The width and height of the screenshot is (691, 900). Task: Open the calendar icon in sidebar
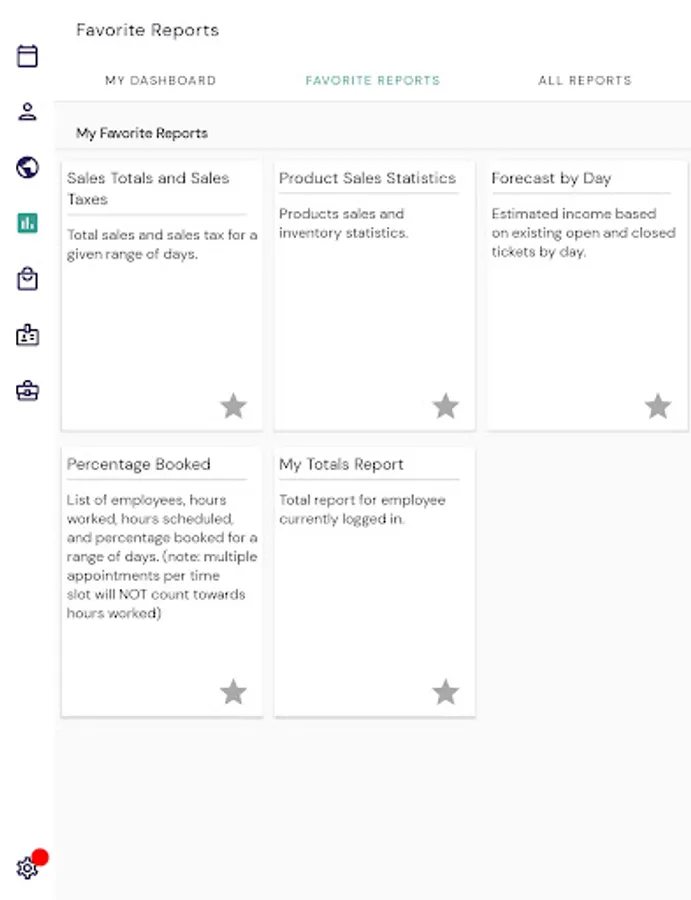[27, 56]
